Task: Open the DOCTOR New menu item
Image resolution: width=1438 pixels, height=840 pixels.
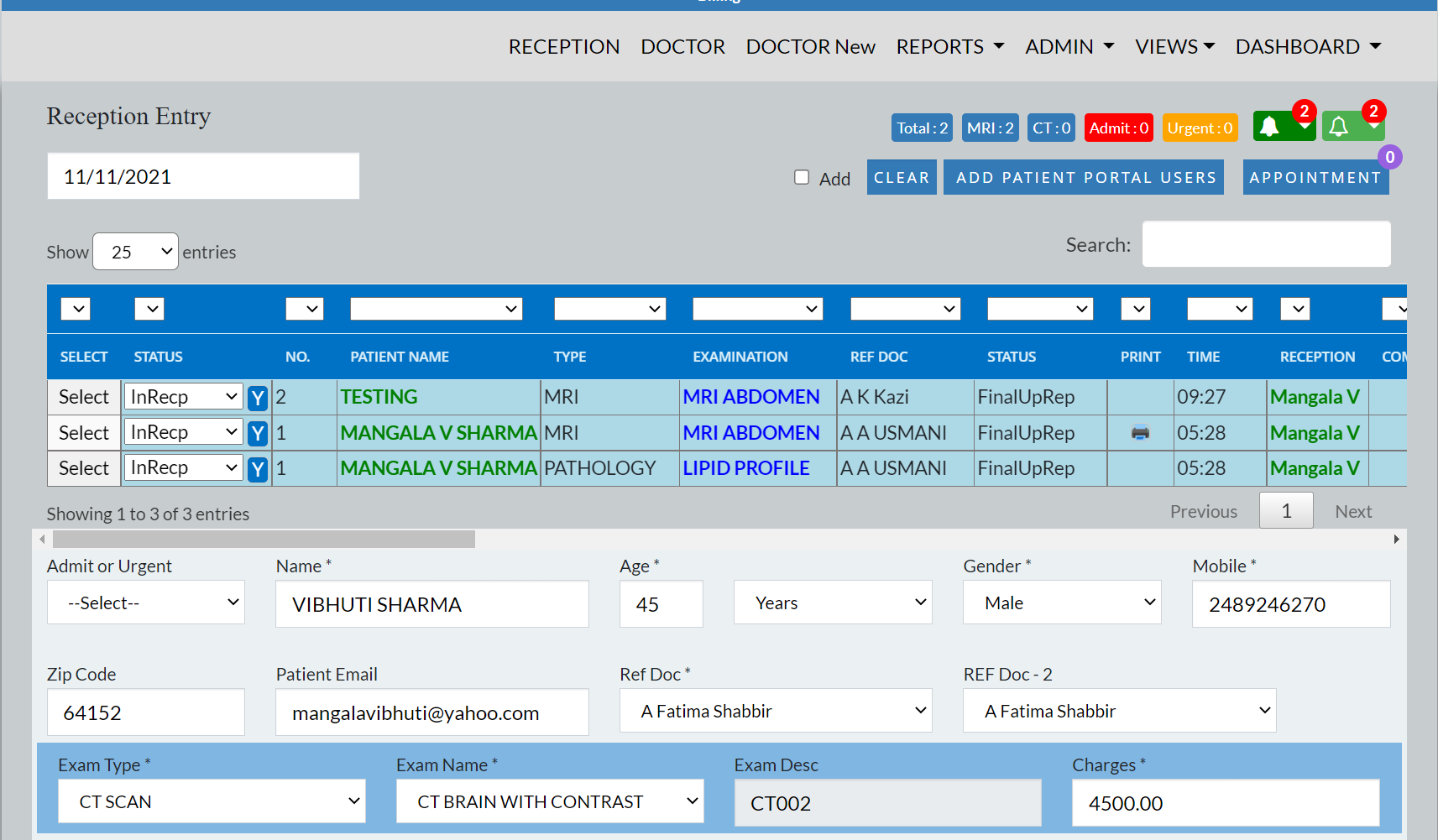Action: 811,47
